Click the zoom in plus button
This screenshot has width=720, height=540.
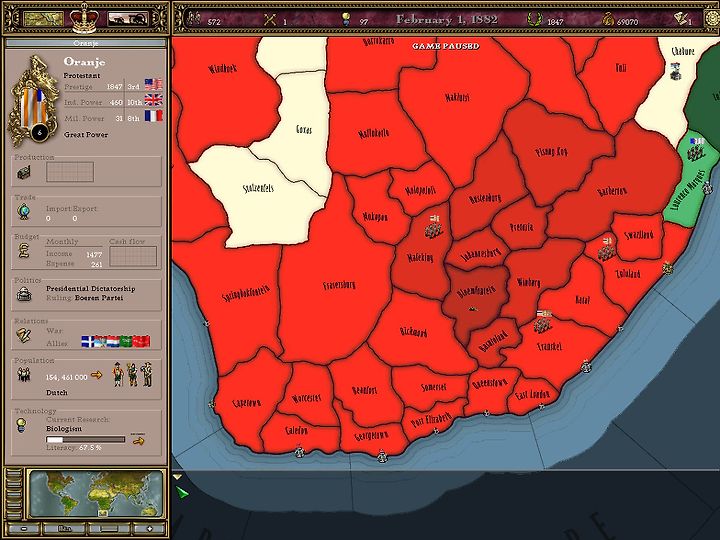point(149,529)
